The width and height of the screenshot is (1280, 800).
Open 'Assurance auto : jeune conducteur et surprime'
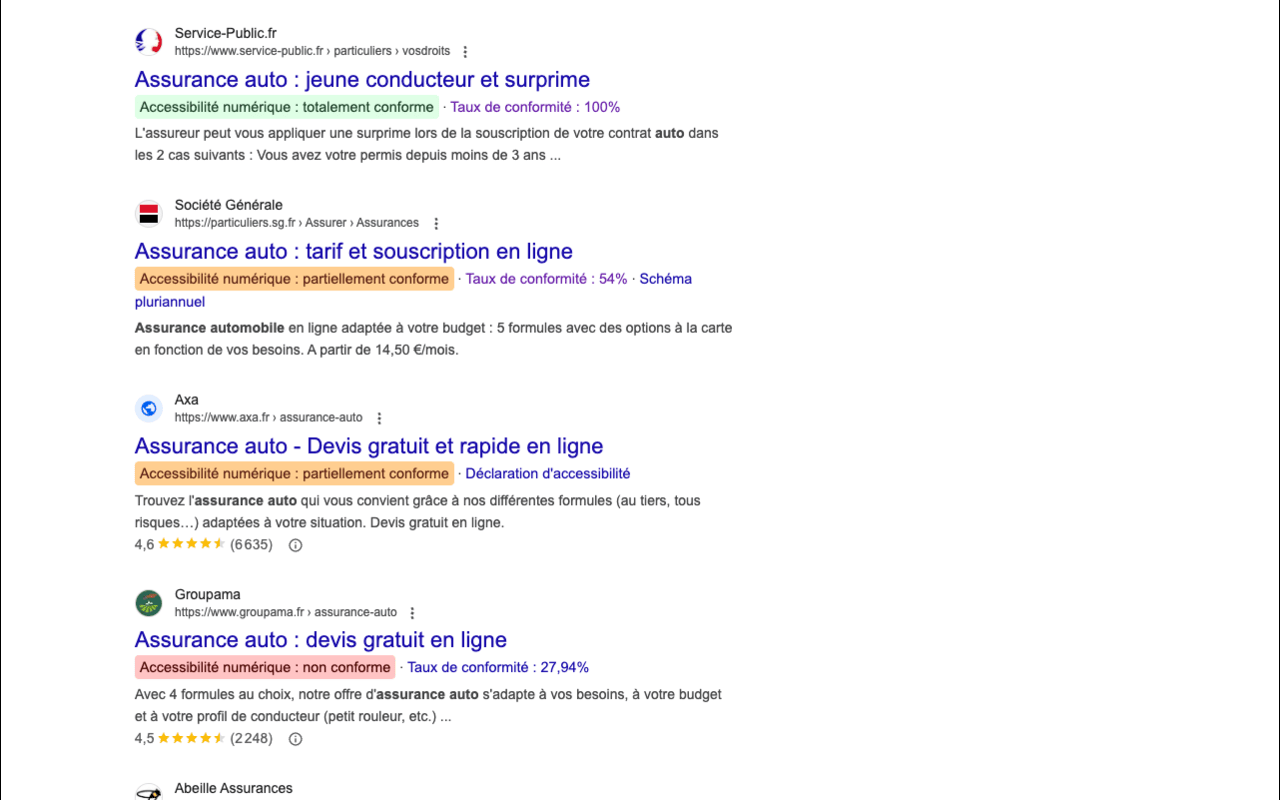[362, 79]
